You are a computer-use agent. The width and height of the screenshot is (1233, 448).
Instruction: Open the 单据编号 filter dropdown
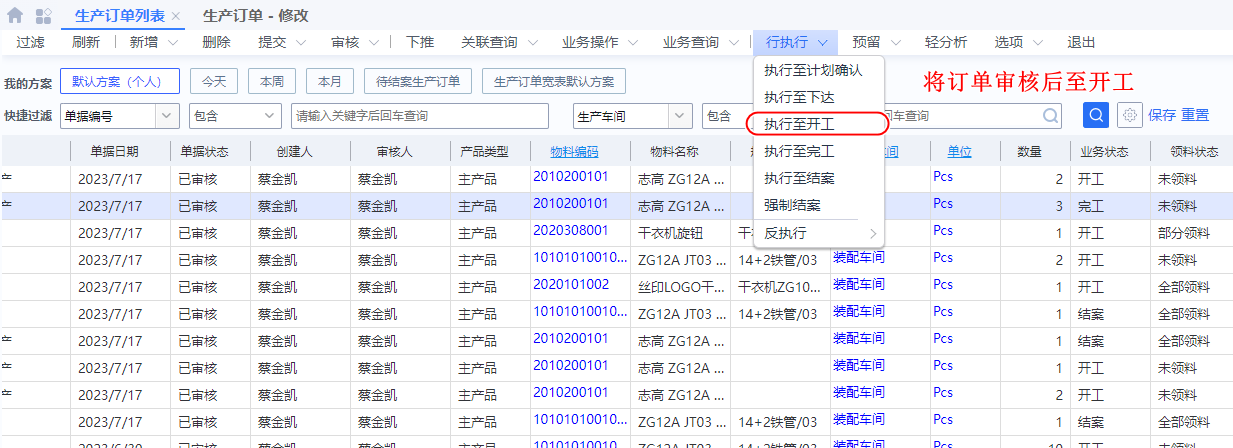point(166,116)
